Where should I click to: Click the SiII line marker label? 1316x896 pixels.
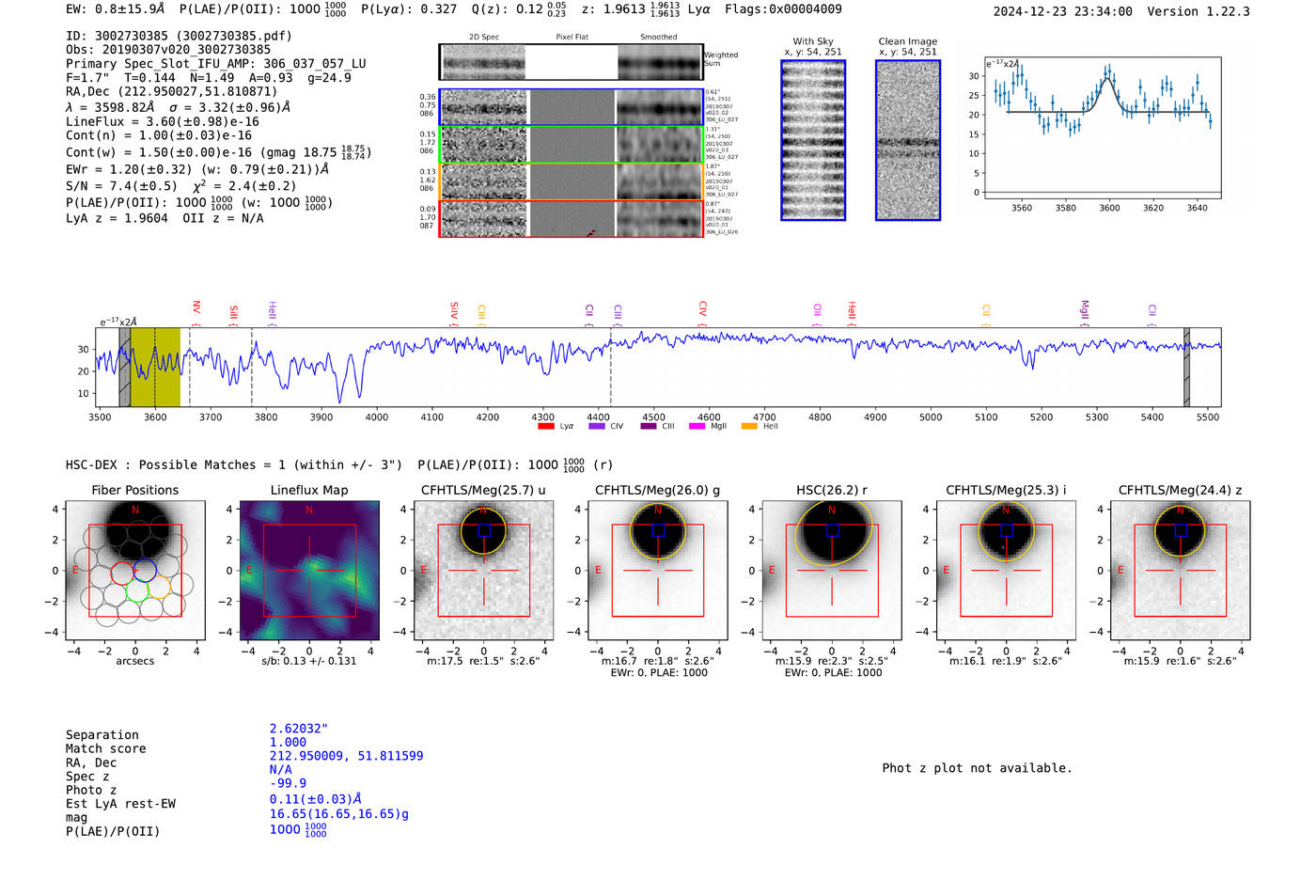(x=234, y=313)
